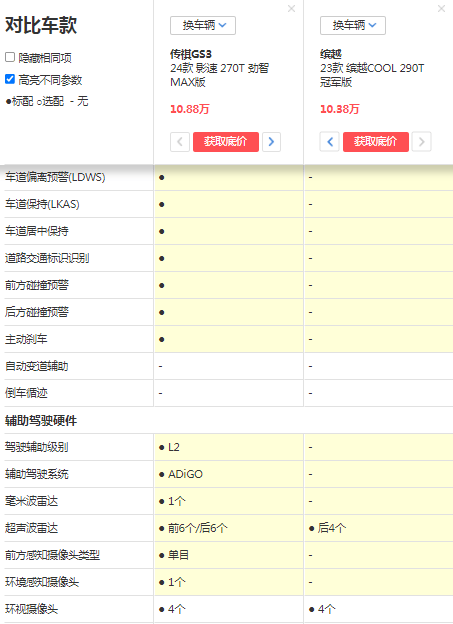Image resolution: width=453 pixels, height=624 pixels.
Task: Click 23款 缤越COOL 290T 冠军版 trim text
Action: click(x=372, y=75)
